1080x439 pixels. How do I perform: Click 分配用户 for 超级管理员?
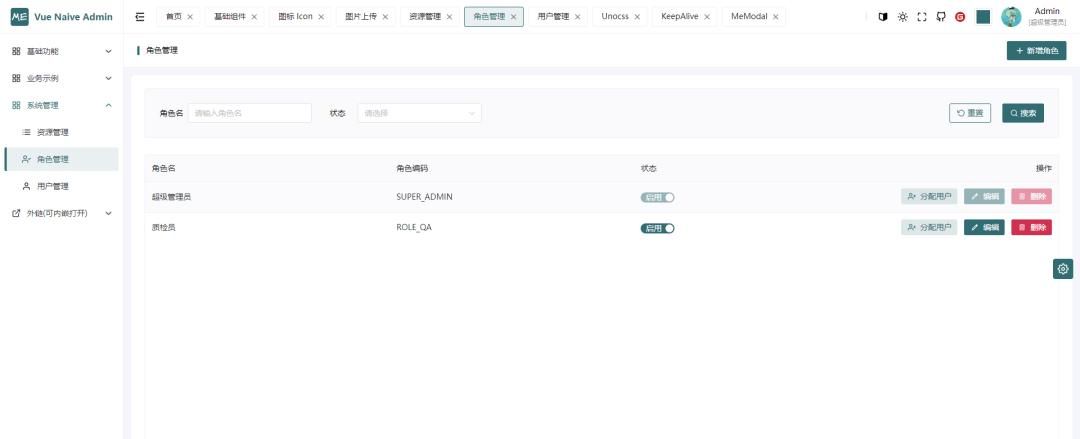[x=929, y=196]
